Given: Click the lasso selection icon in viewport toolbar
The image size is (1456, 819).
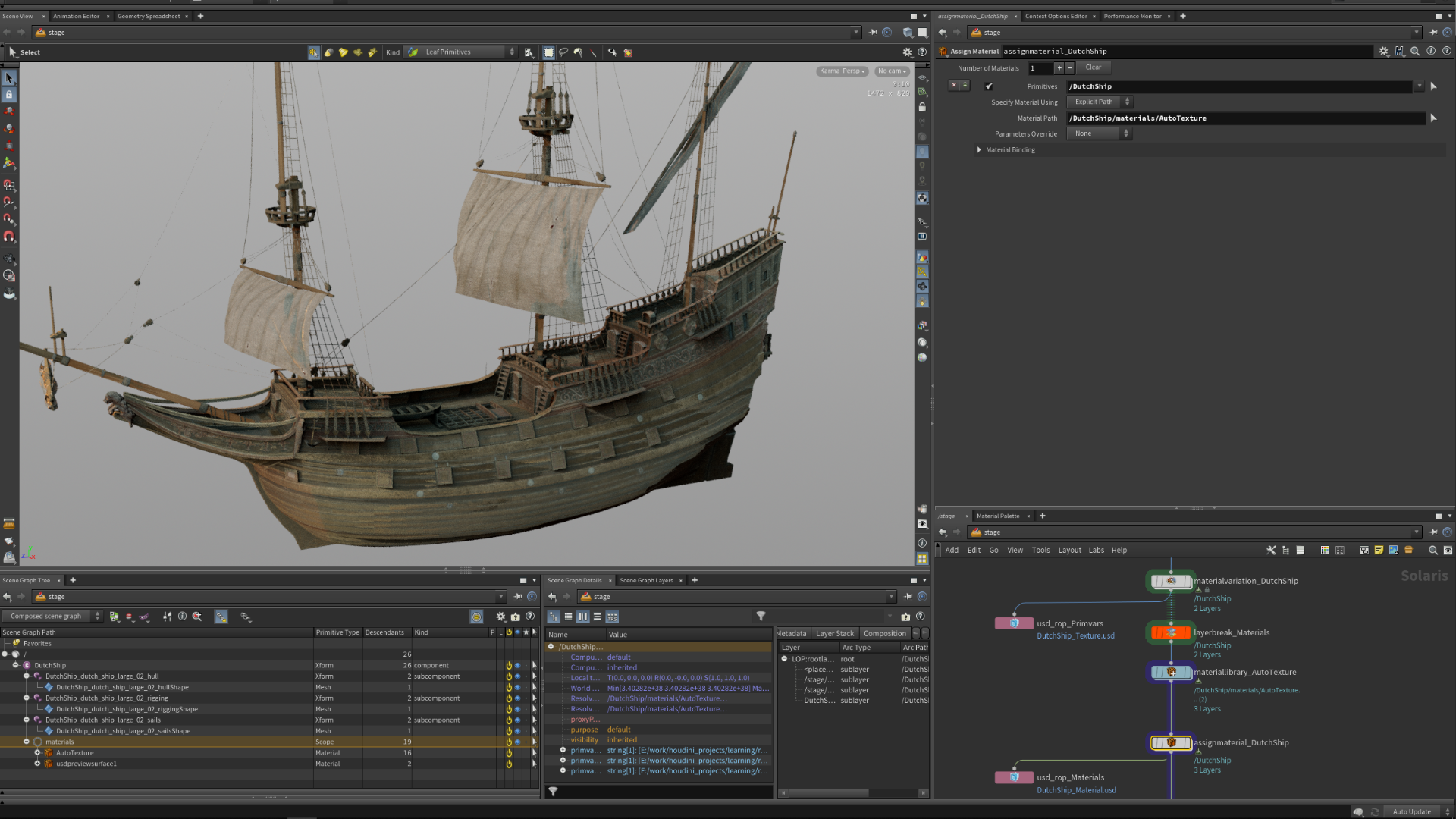Looking at the screenshot, I should point(563,52).
